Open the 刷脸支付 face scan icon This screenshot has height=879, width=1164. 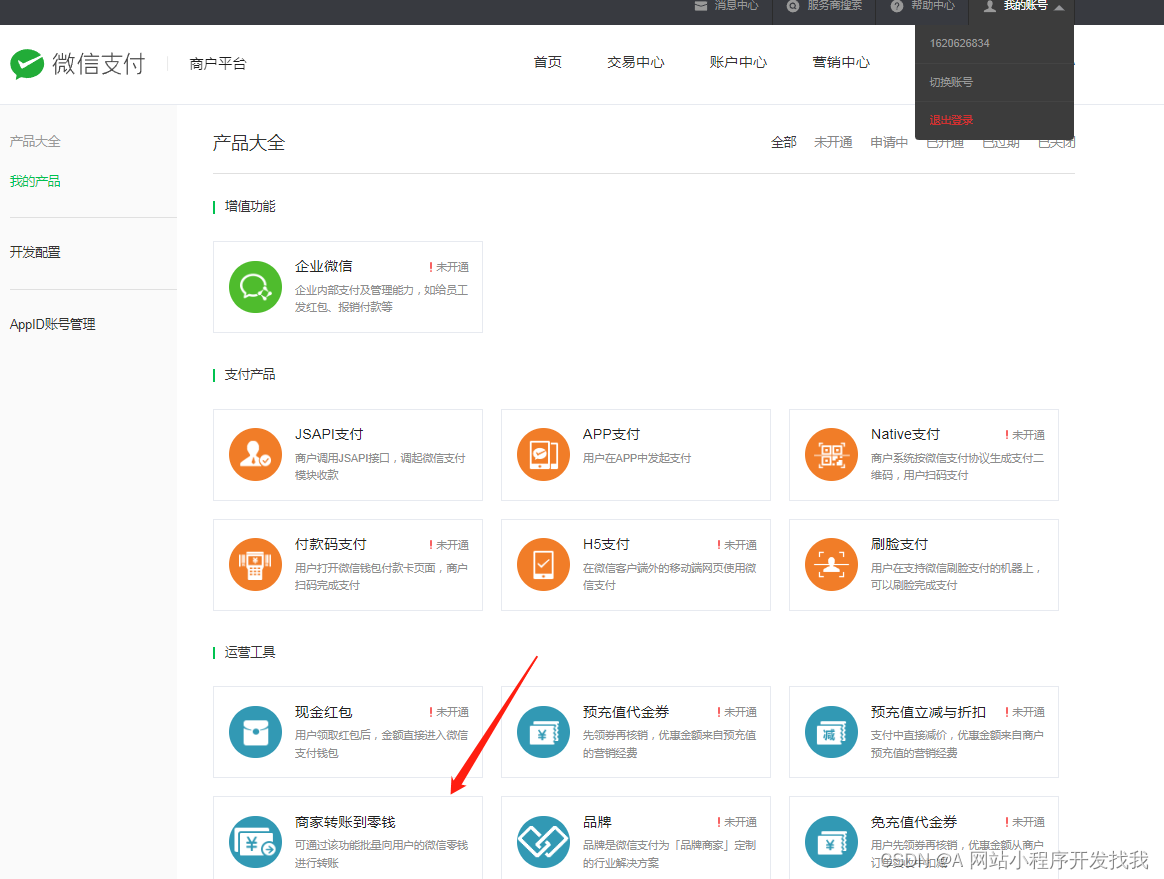pos(831,564)
